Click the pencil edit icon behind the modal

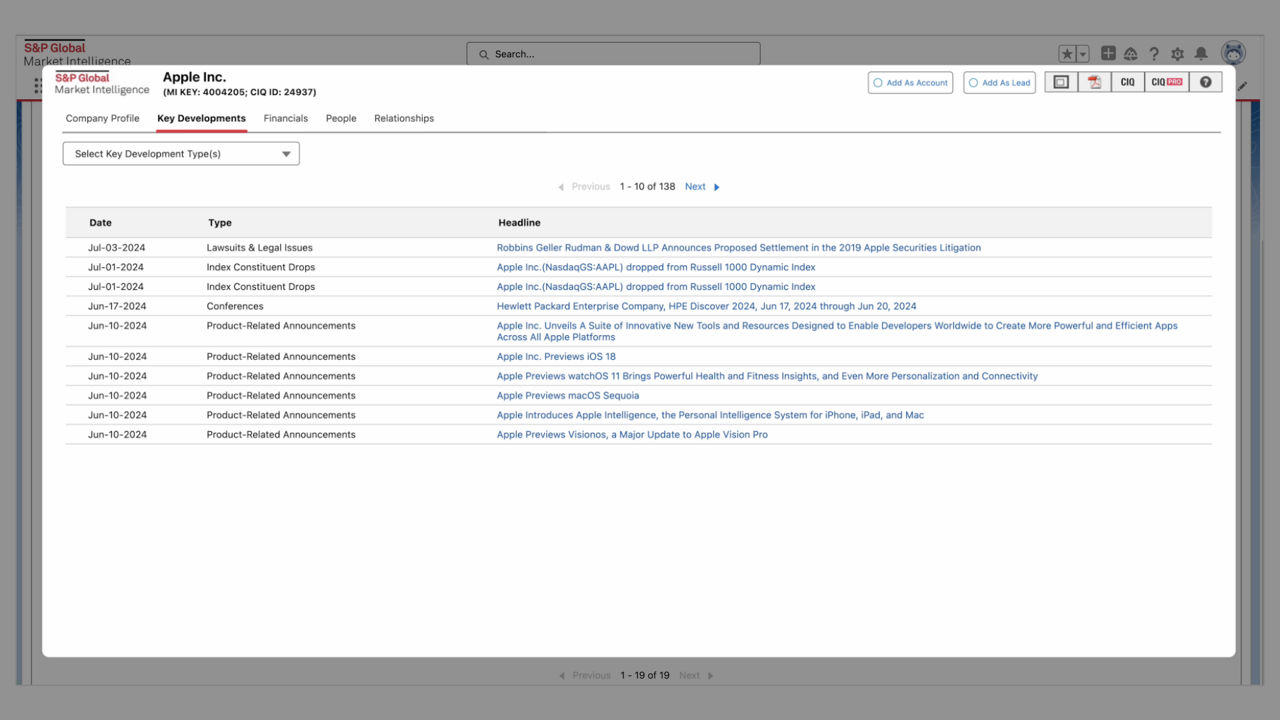point(1243,87)
